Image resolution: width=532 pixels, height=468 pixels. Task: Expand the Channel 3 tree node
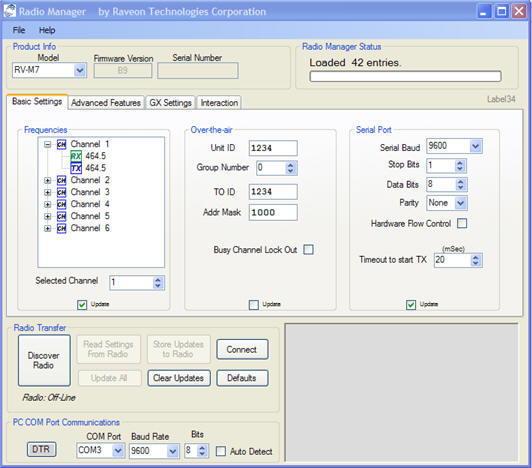[48, 192]
